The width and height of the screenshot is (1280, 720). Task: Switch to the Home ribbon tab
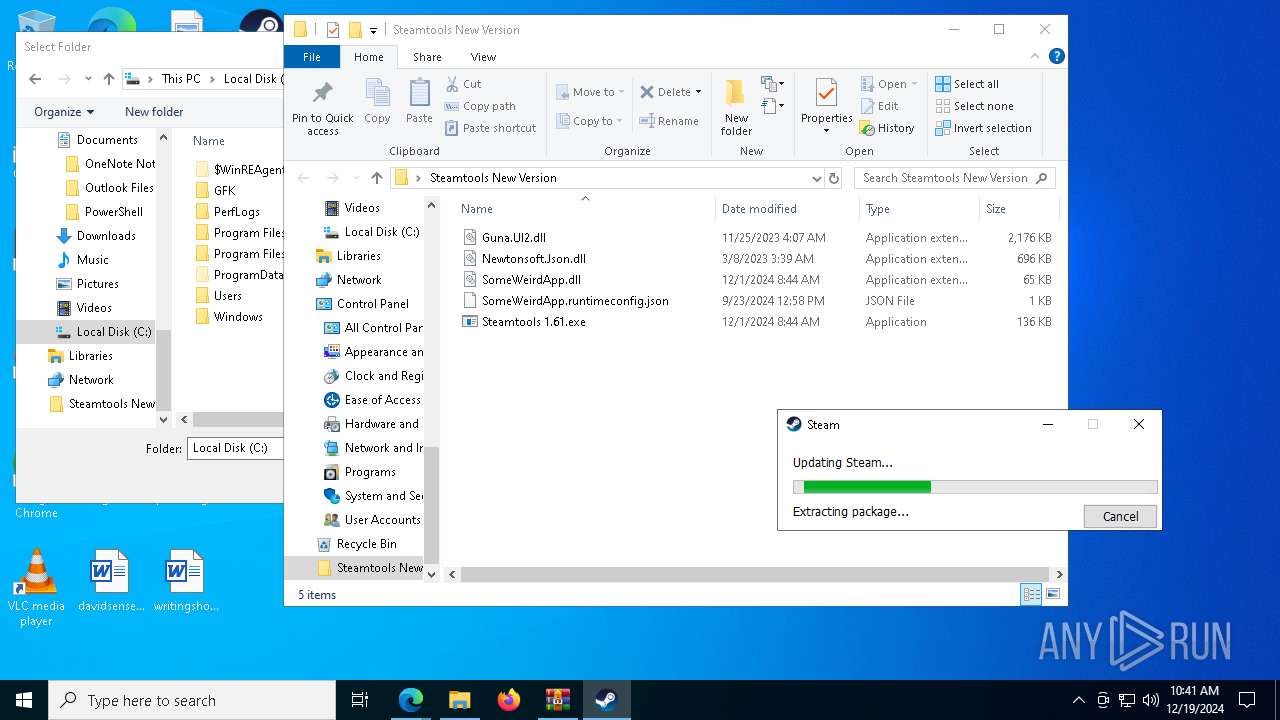368,57
